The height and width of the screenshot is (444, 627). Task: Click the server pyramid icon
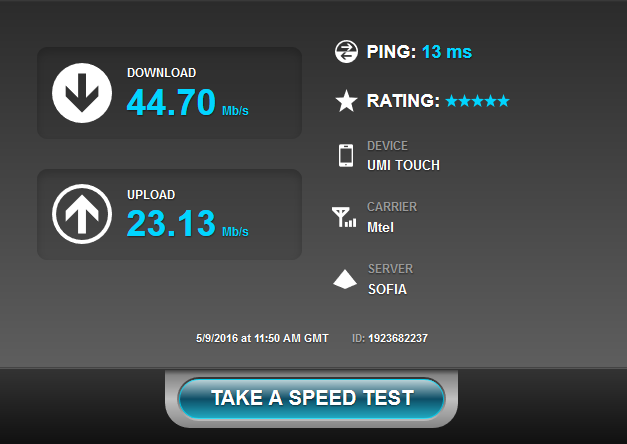(x=345, y=279)
